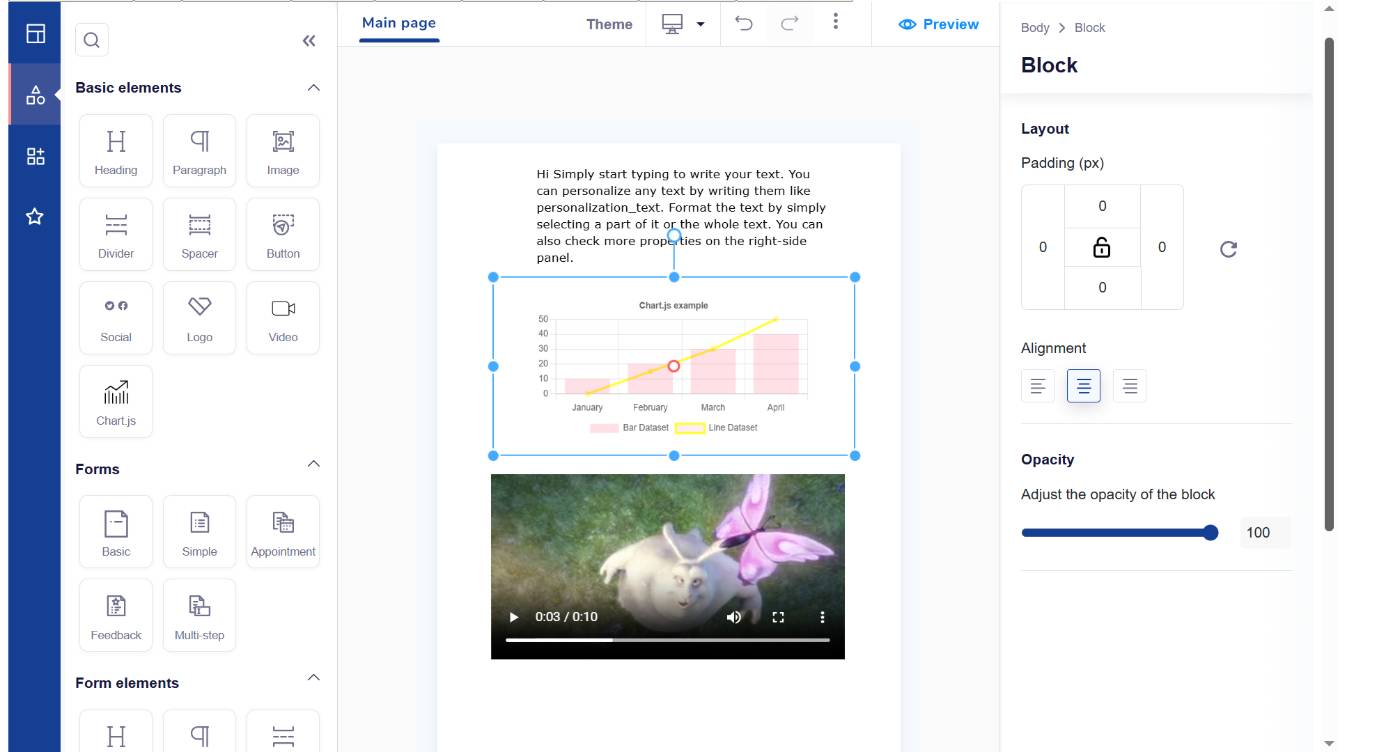Set block alignment to left

pos(1038,386)
